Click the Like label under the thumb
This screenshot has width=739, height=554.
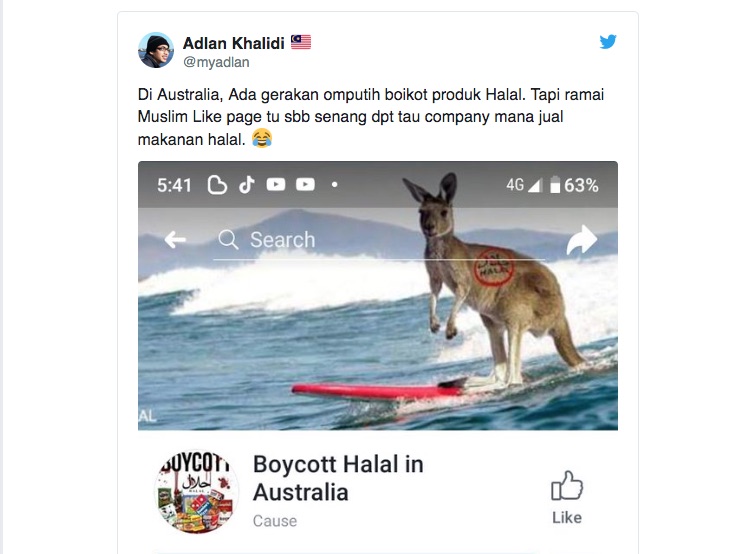tap(567, 518)
